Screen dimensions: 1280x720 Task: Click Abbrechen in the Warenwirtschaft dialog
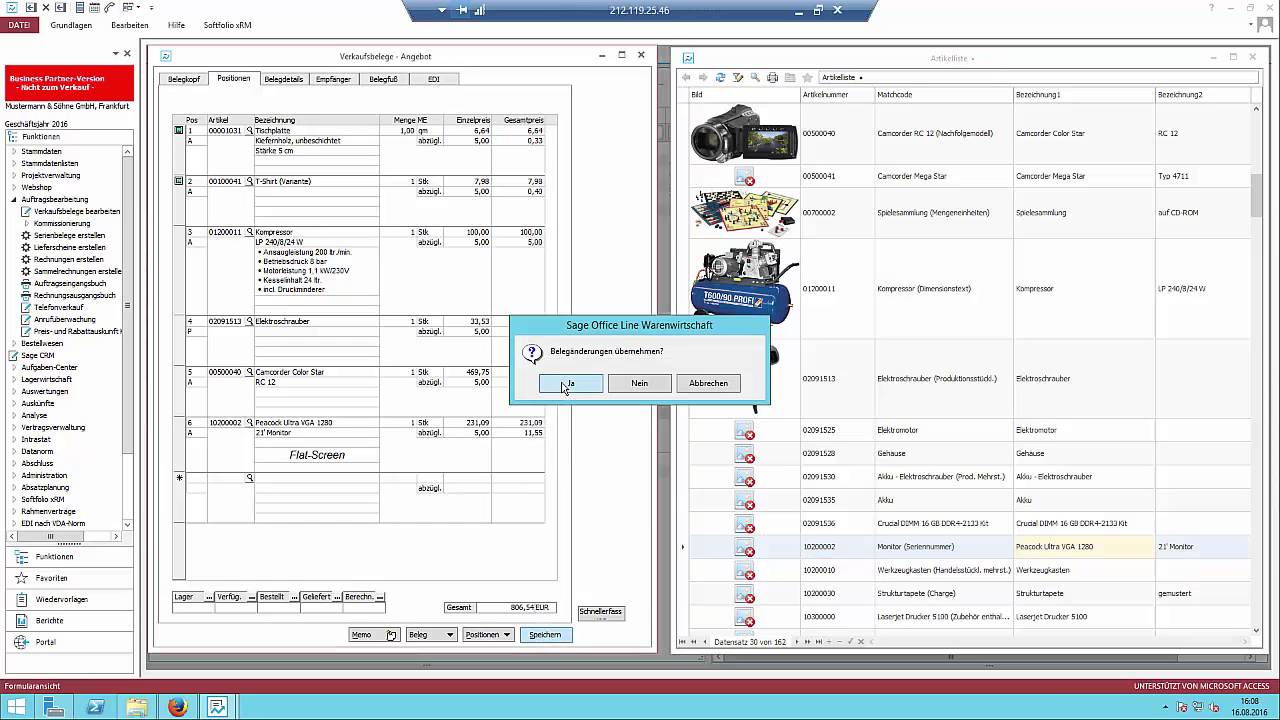(x=708, y=383)
